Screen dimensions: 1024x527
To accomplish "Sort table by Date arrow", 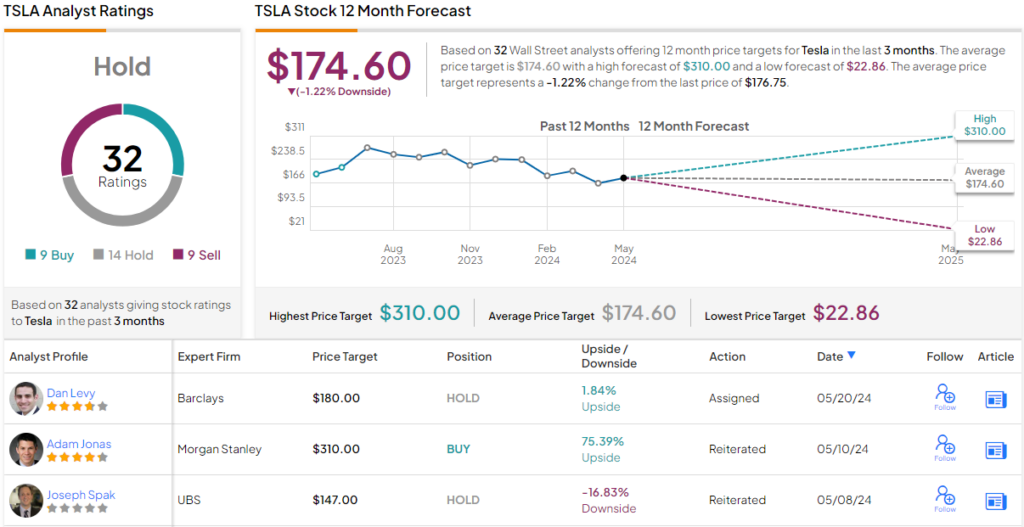I will (851, 355).
